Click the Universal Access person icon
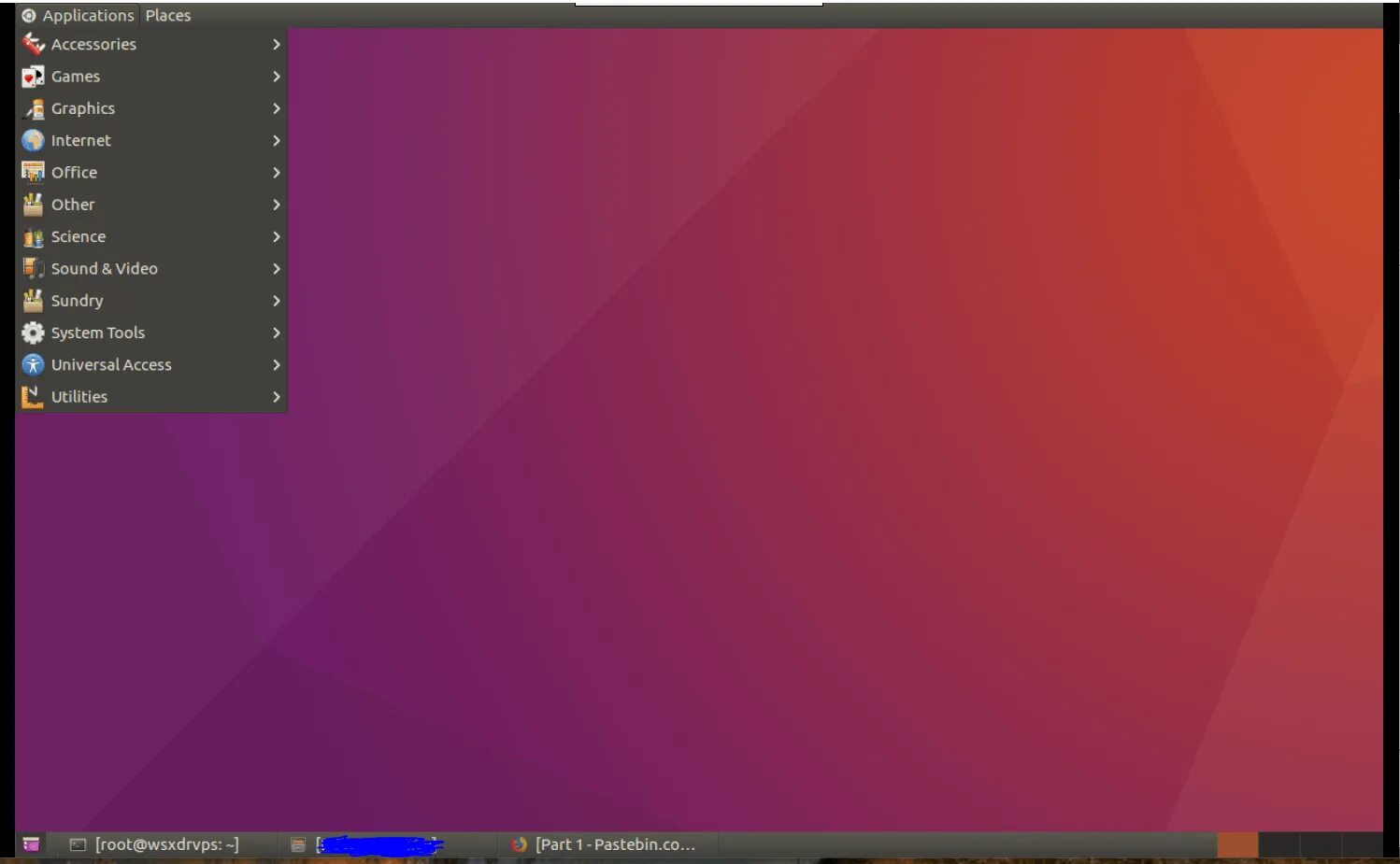The image size is (1400, 864). tap(33, 364)
